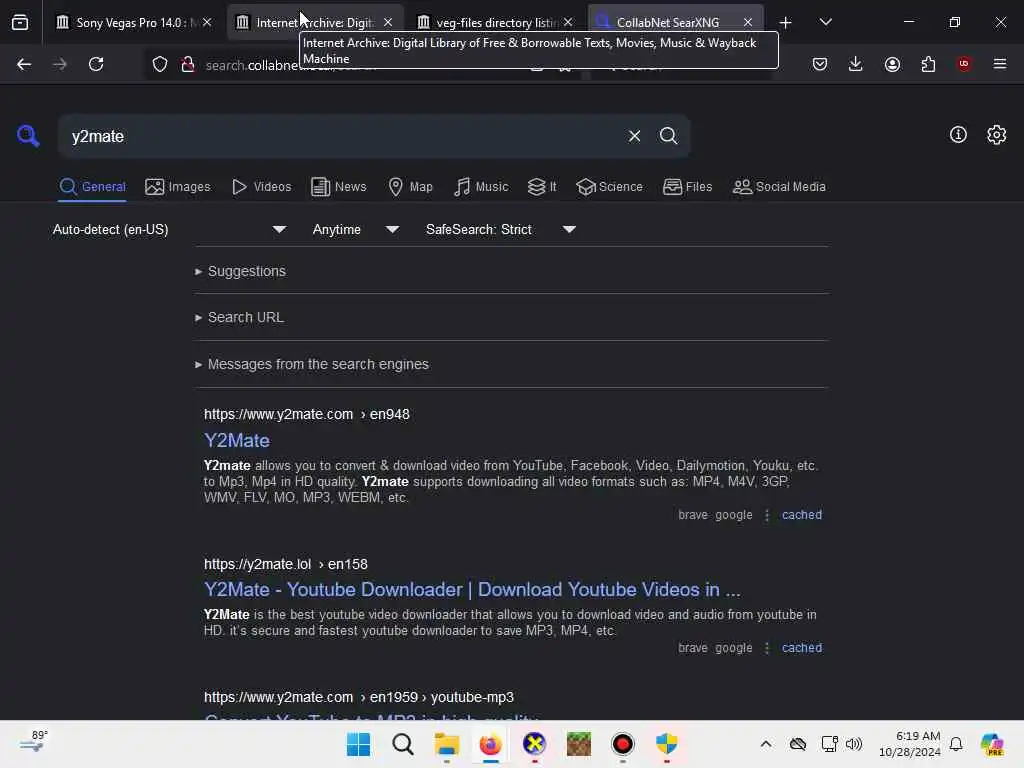
Task: Open the Pocket save icon
Action: coord(820,64)
